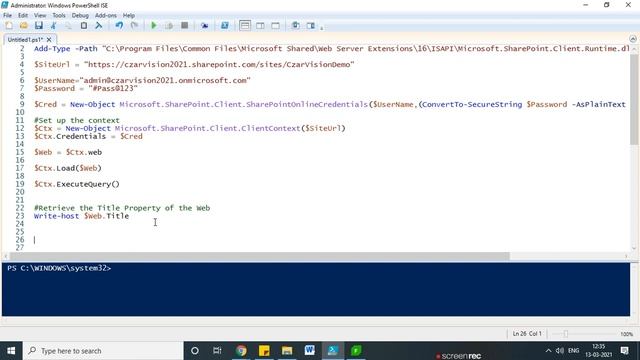This screenshot has width=640, height=360.
Task: Paste from clipboard icon
Action: (83, 26)
